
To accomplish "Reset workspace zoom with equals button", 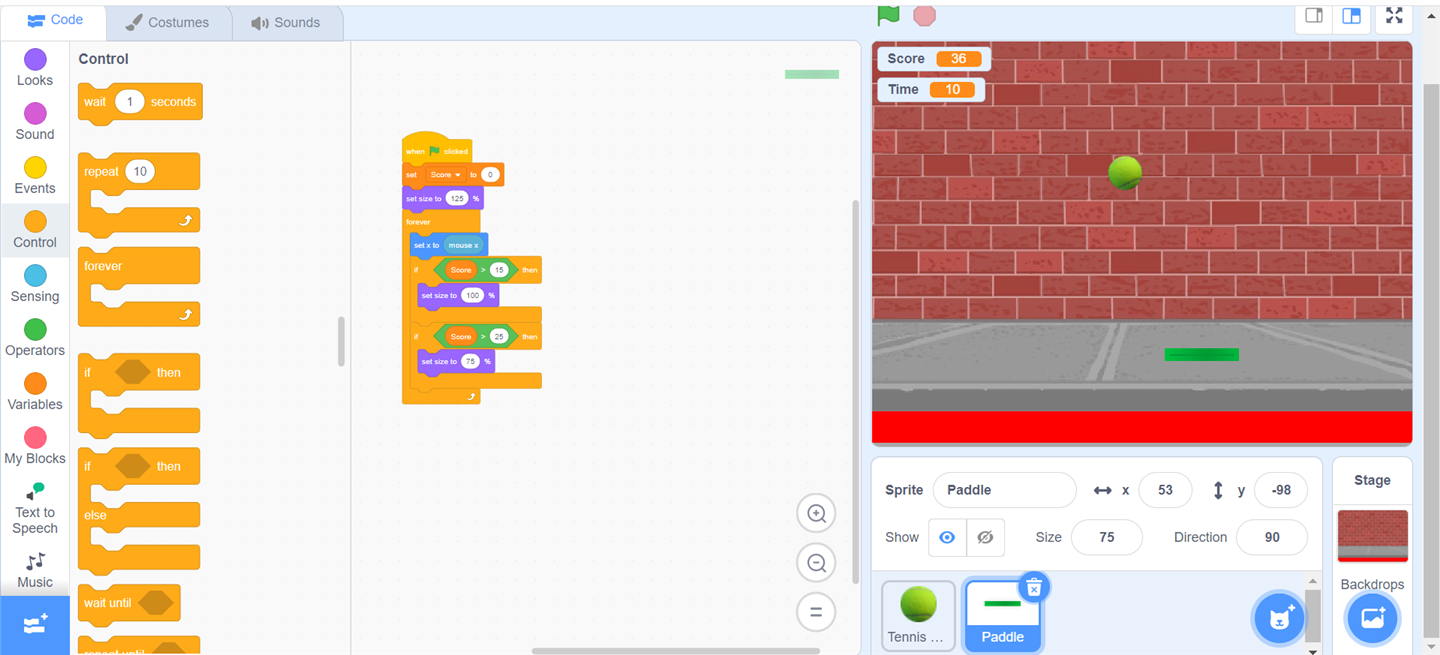I will [x=816, y=612].
